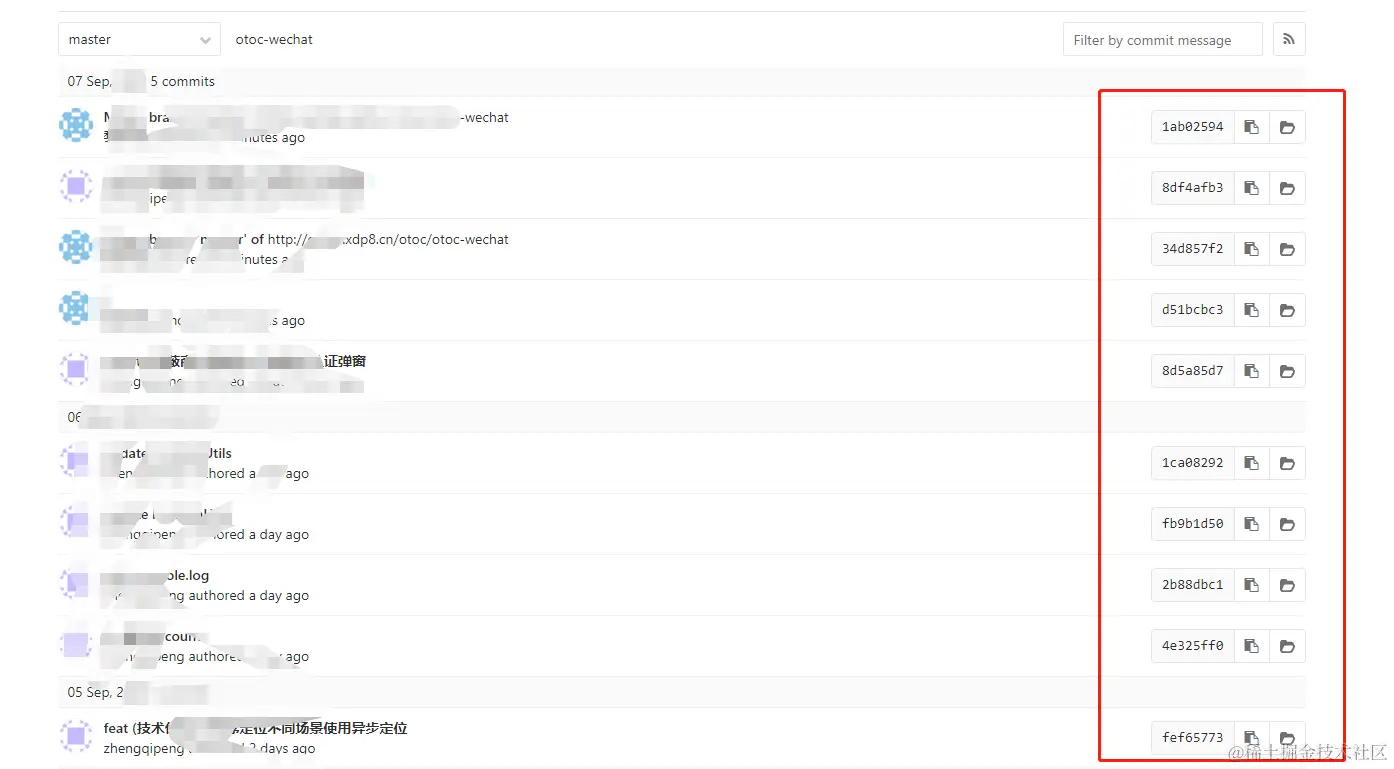This screenshot has width=1394, height=769.
Task: Open commit title ending with 证弹窗
Action: [235, 361]
